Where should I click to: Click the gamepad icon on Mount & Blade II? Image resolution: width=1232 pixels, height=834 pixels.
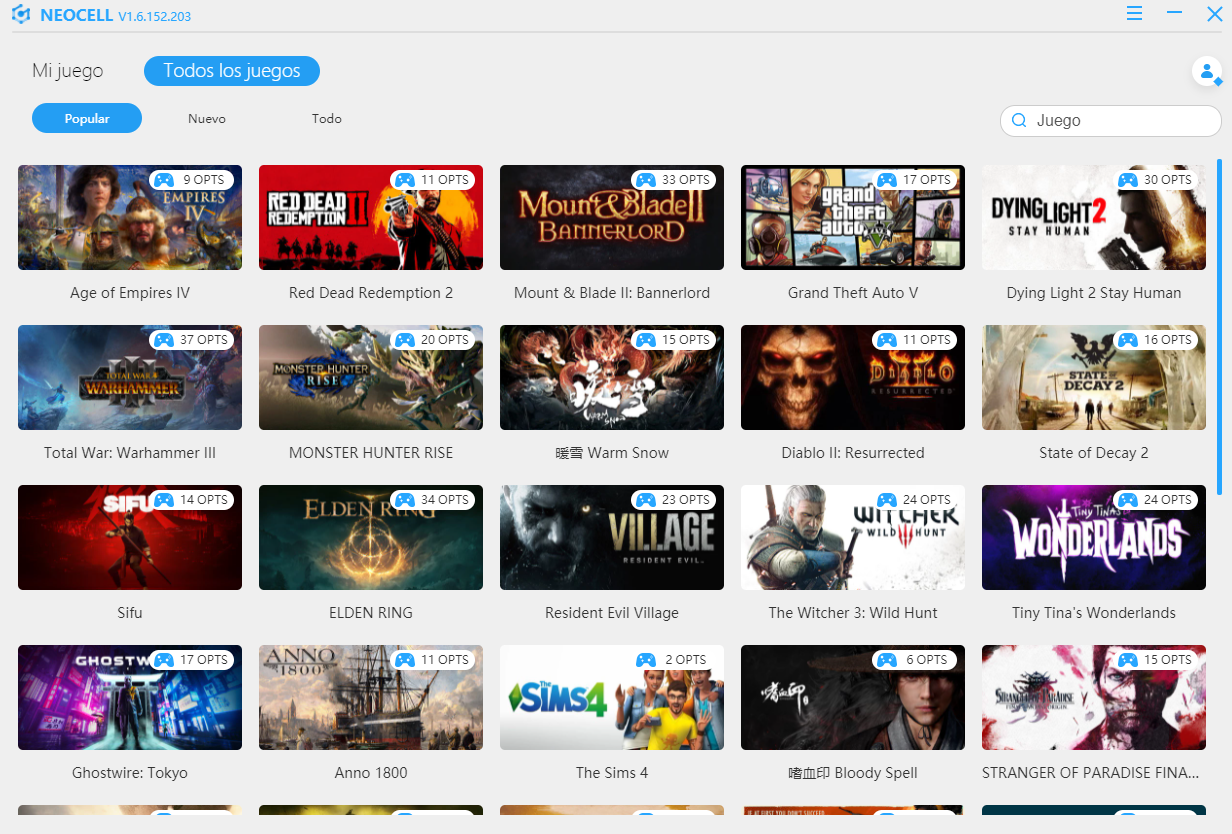tap(646, 180)
